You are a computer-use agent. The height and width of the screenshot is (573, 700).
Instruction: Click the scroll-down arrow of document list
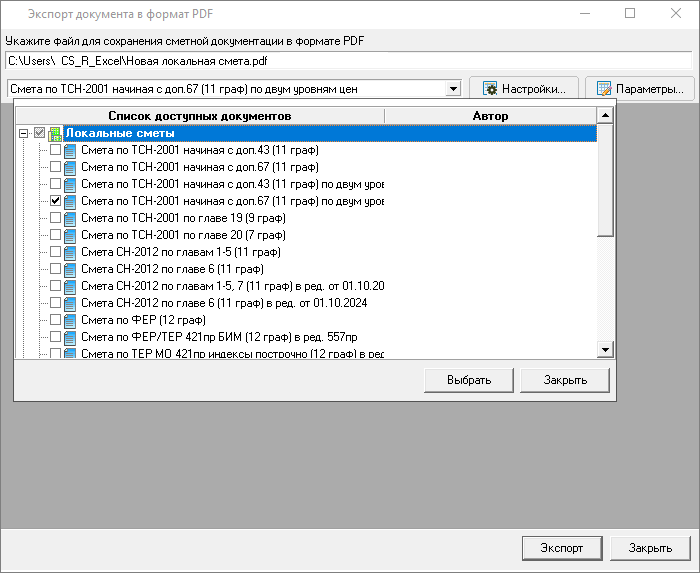pyautogui.click(x=604, y=349)
